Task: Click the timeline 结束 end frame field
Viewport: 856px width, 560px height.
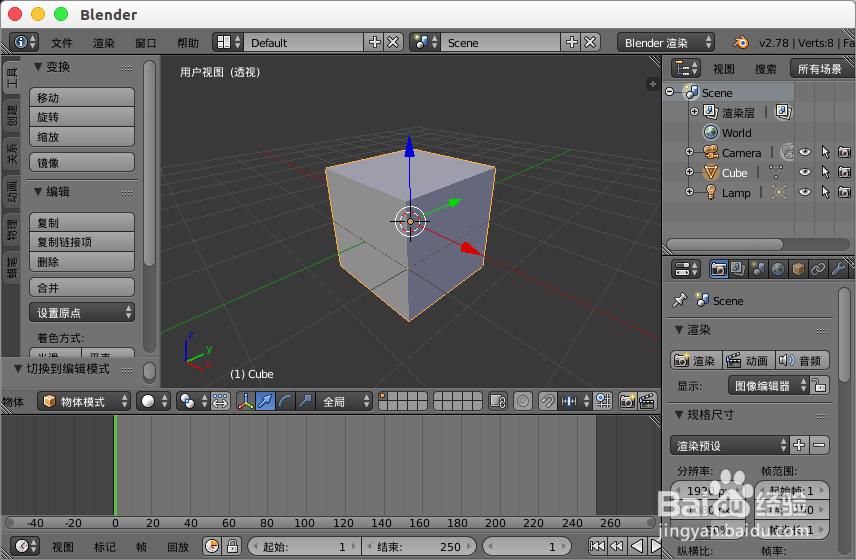Action: pyautogui.click(x=419, y=546)
